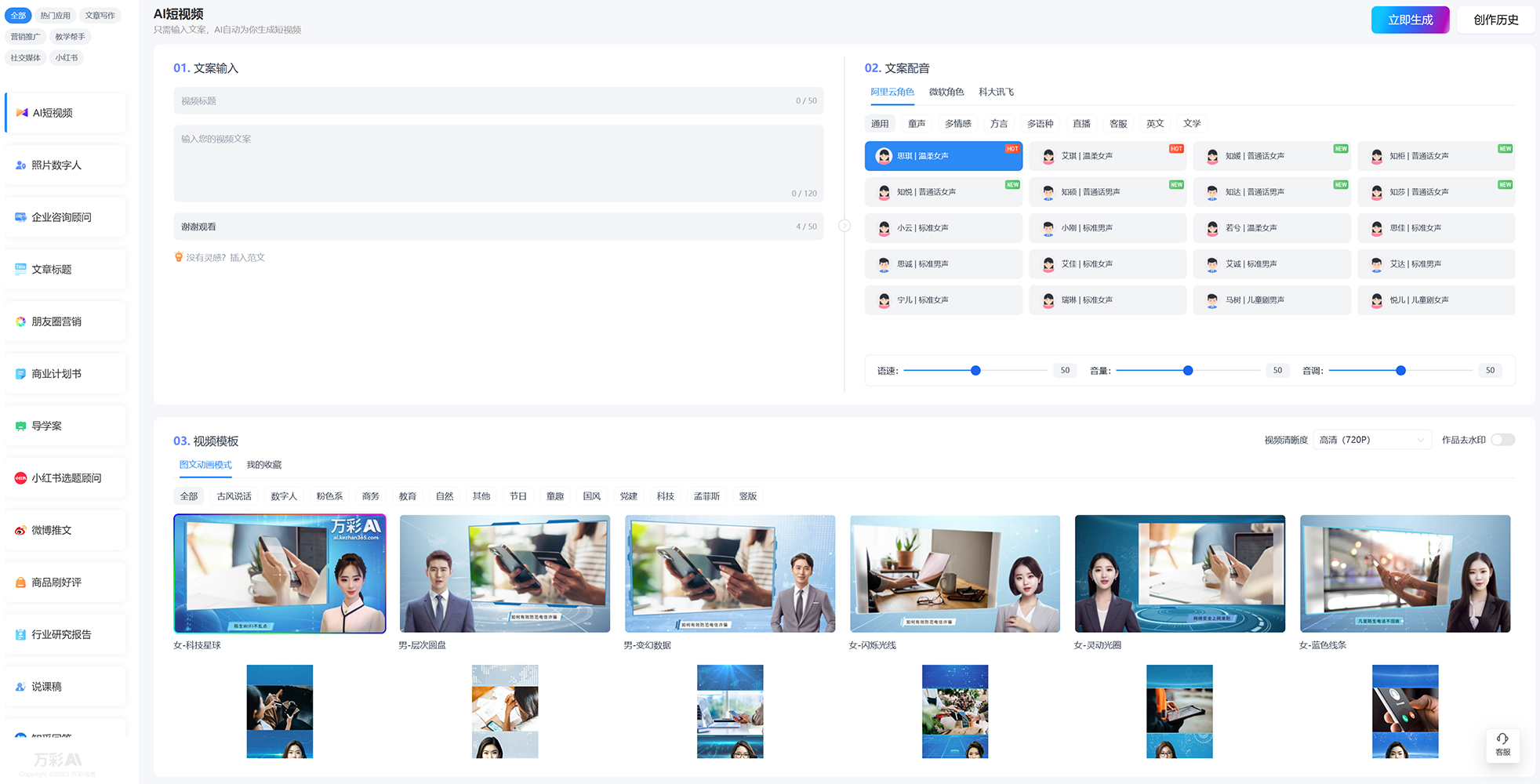1540x784 pixels.
Task: Toggle the 作品去水印 switch
Action: click(1502, 440)
